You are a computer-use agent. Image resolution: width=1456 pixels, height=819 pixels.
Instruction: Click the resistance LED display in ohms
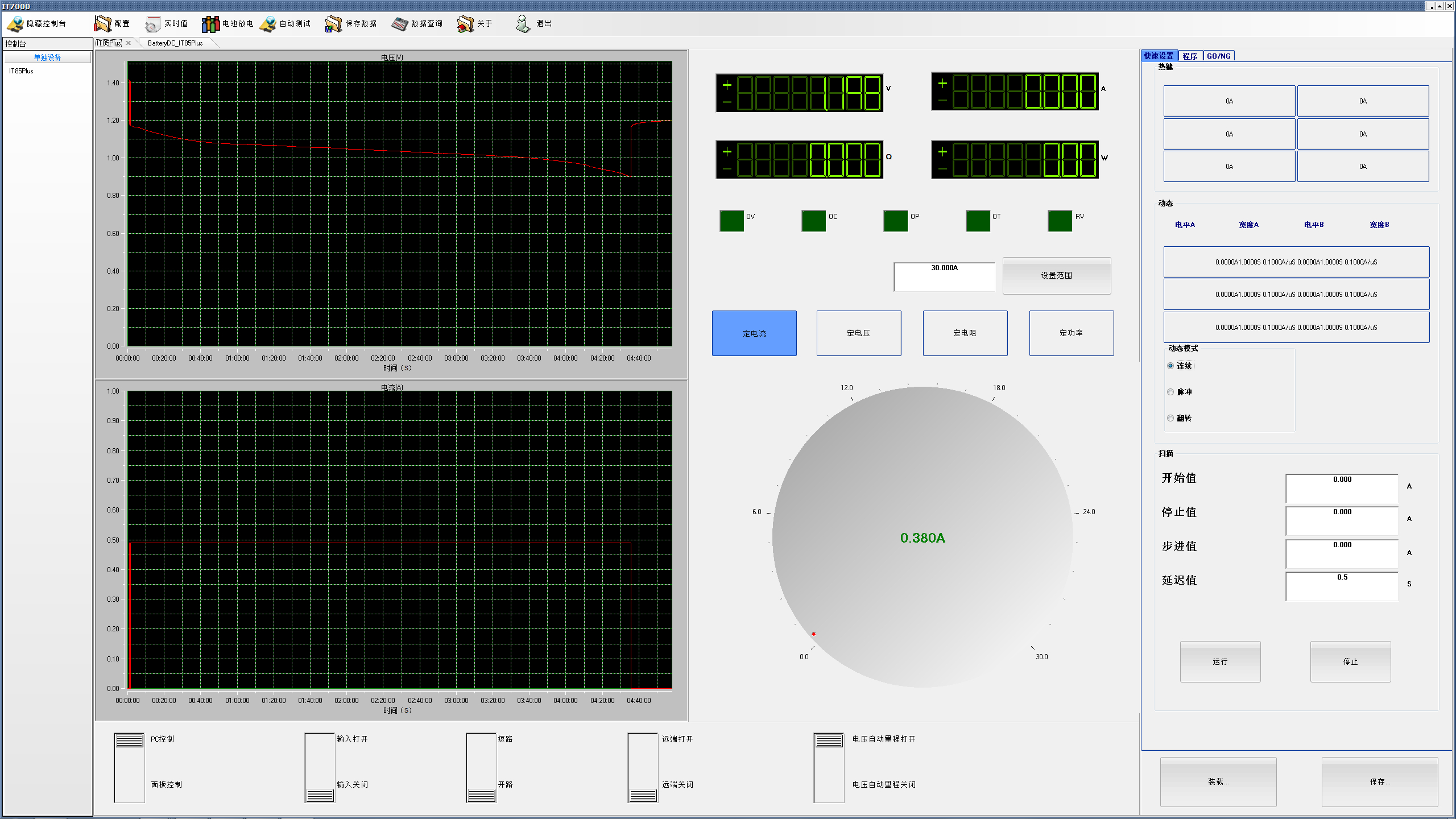[x=799, y=159]
